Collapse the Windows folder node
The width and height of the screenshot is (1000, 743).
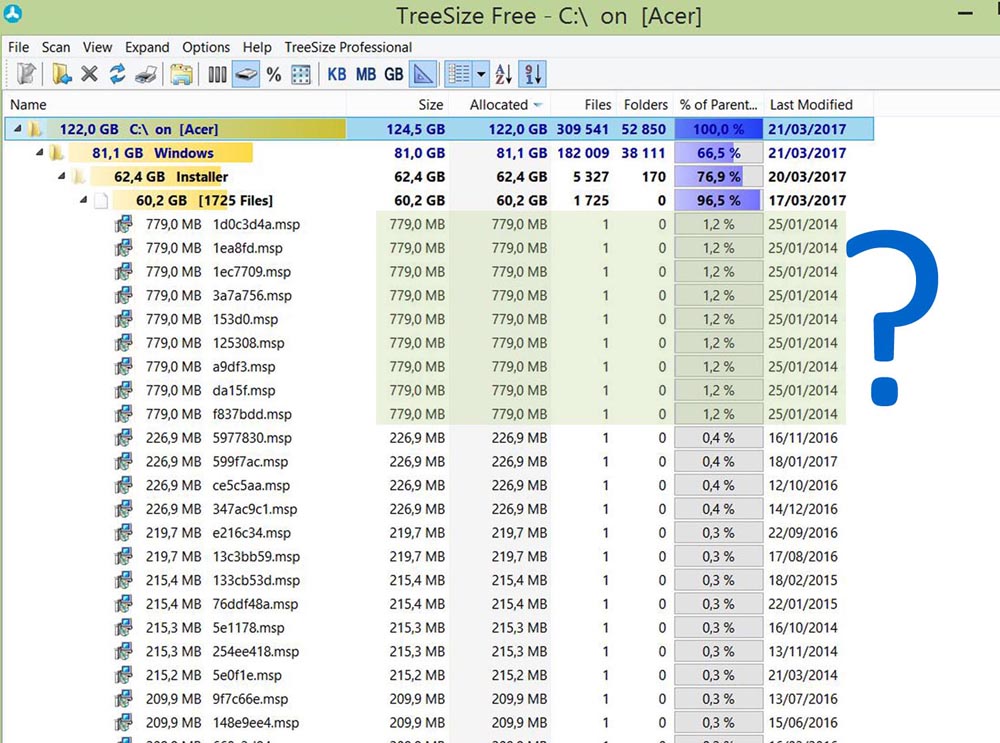coord(40,152)
